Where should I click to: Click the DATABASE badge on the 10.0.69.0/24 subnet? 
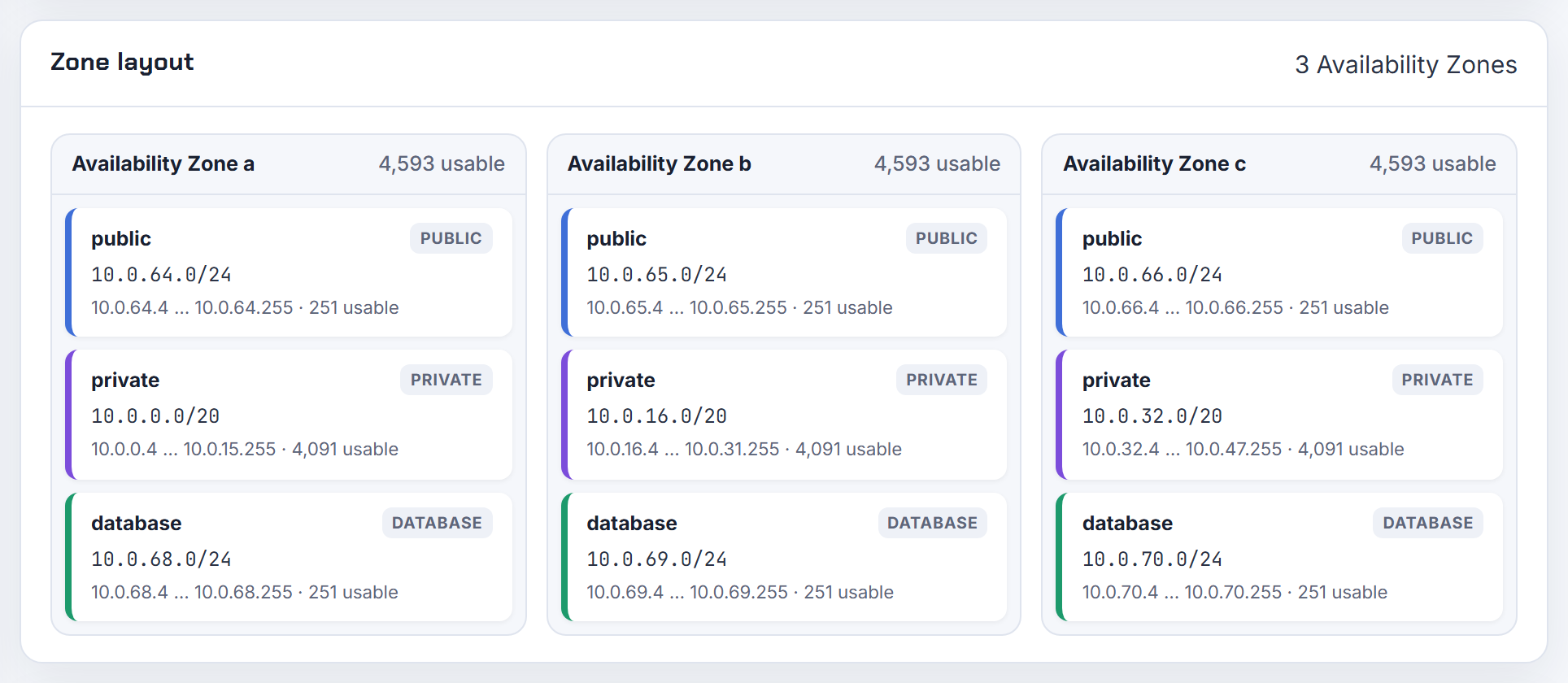coord(932,523)
